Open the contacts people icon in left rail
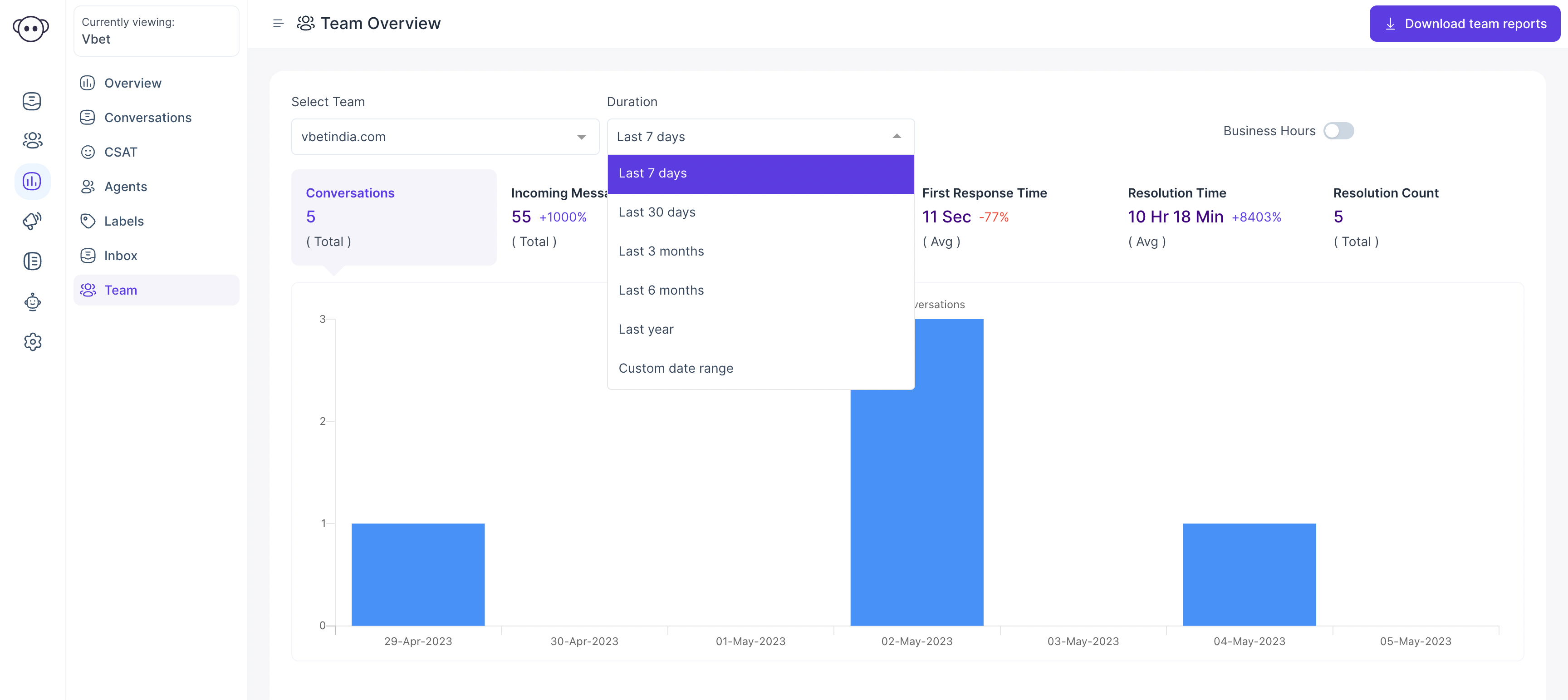 (x=32, y=140)
